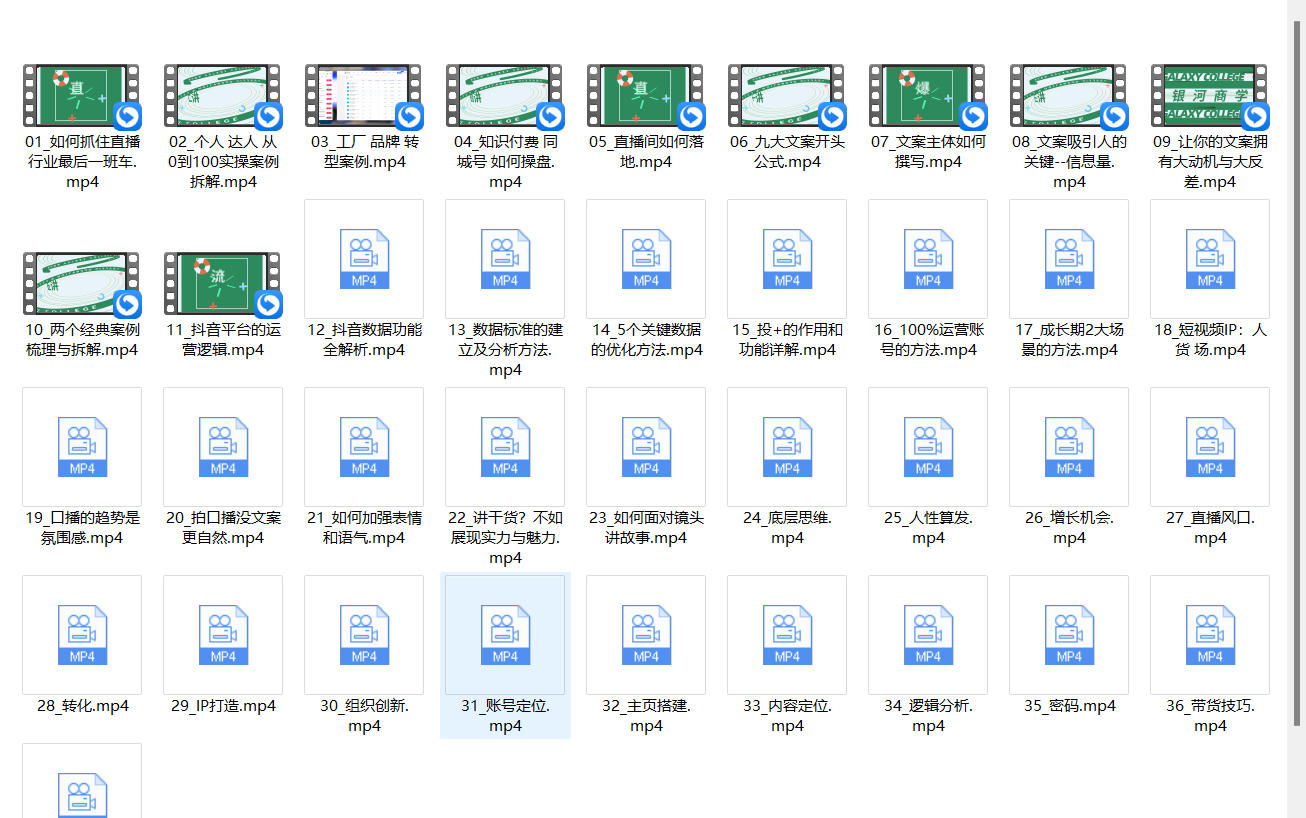Click the sync badge on 05_直播间如何落地.mp4
1306x818 pixels.
691,115
